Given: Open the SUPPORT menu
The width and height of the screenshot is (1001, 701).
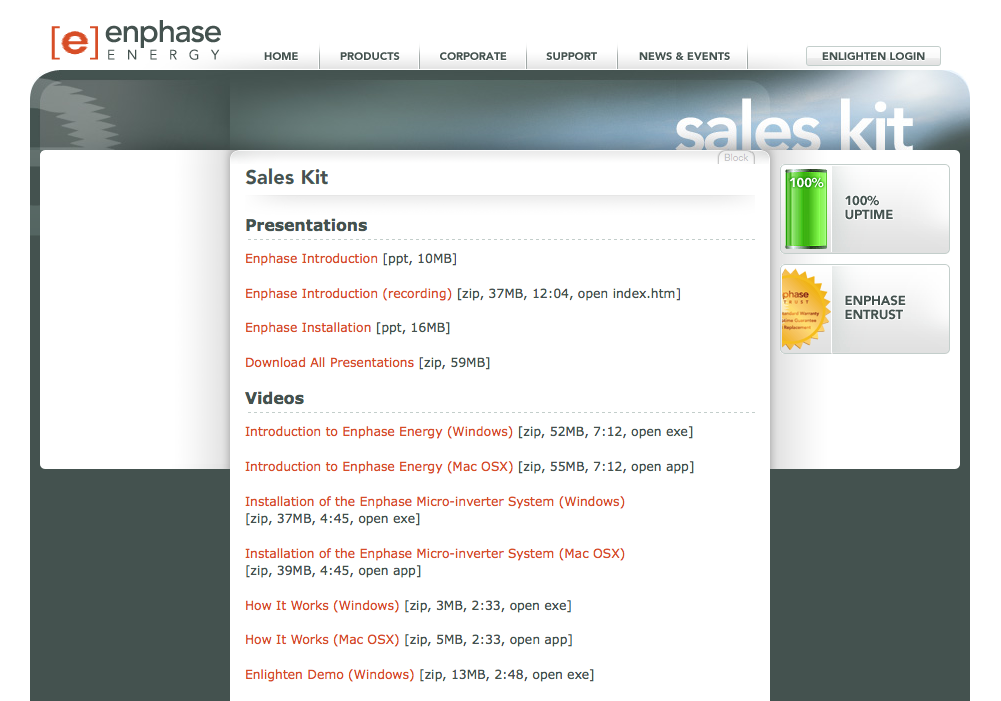Looking at the screenshot, I should click(571, 56).
